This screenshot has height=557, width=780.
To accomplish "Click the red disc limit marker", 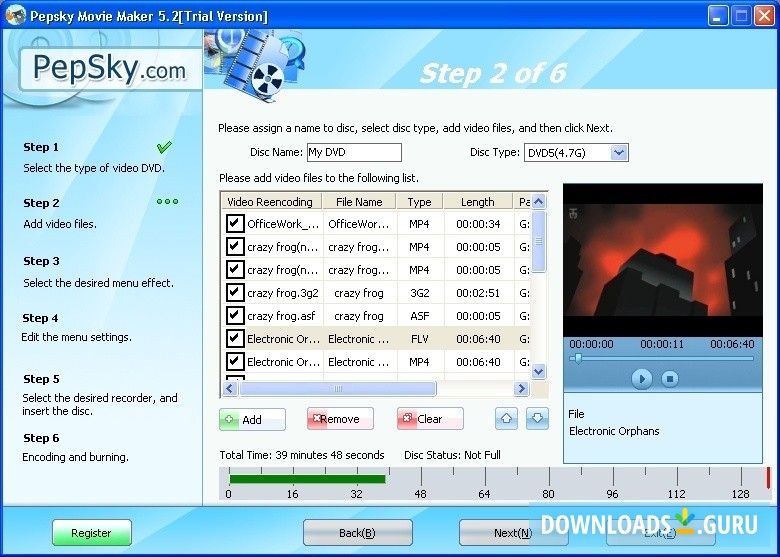I will click(x=768, y=477).
